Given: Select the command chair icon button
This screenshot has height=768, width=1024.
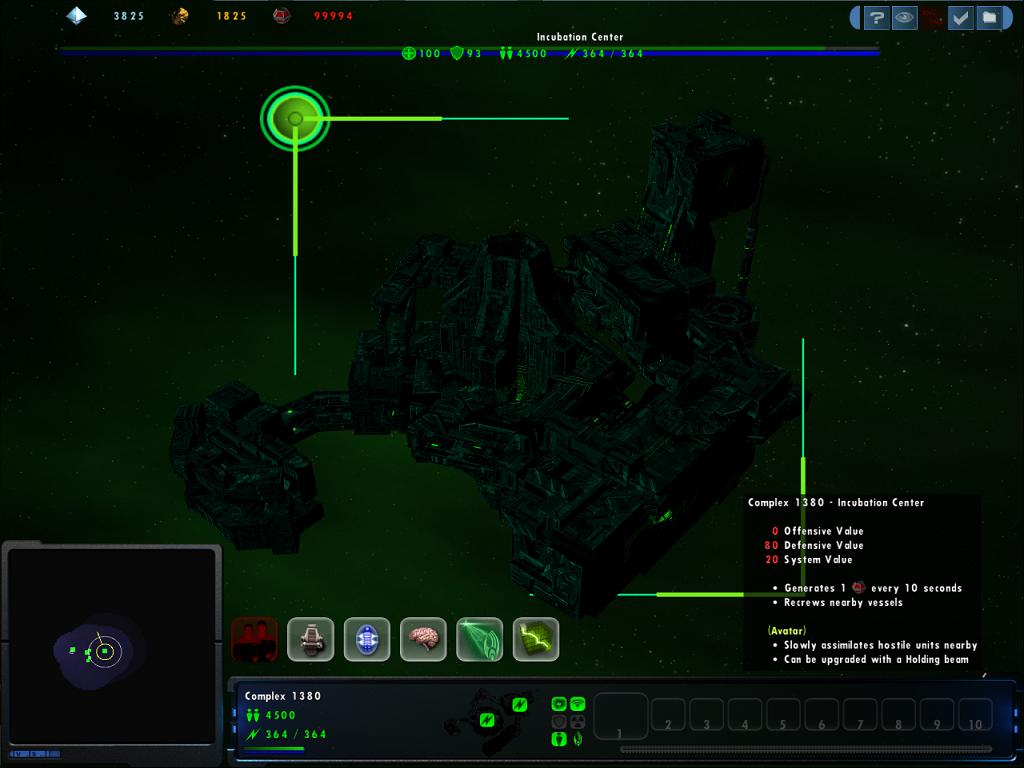Looking at the screenshot, I should (x=310, y=639).
